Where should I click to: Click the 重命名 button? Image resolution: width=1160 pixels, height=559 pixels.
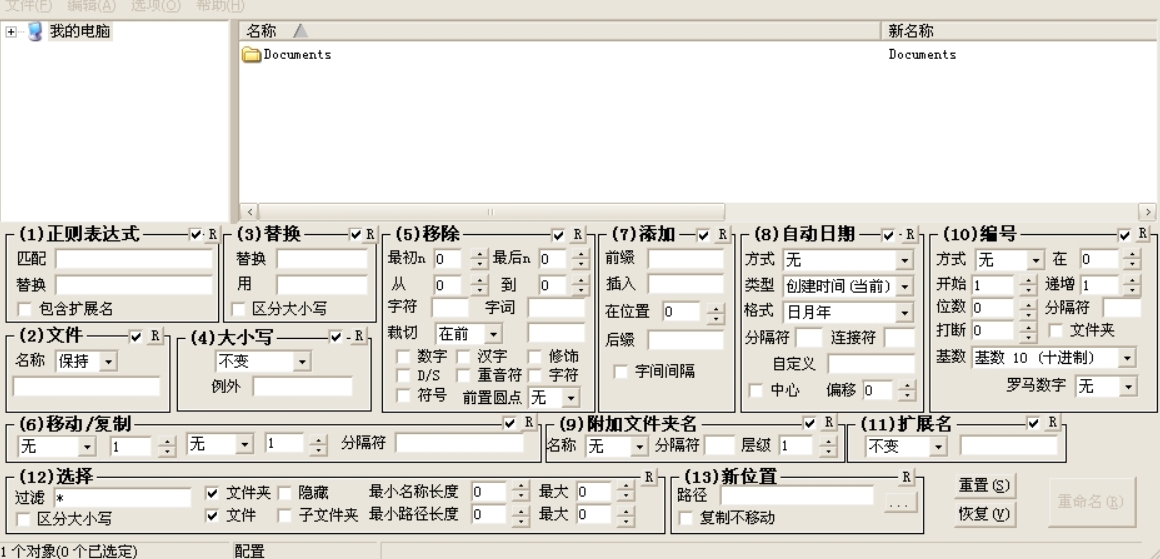(x=1091, y=502)
